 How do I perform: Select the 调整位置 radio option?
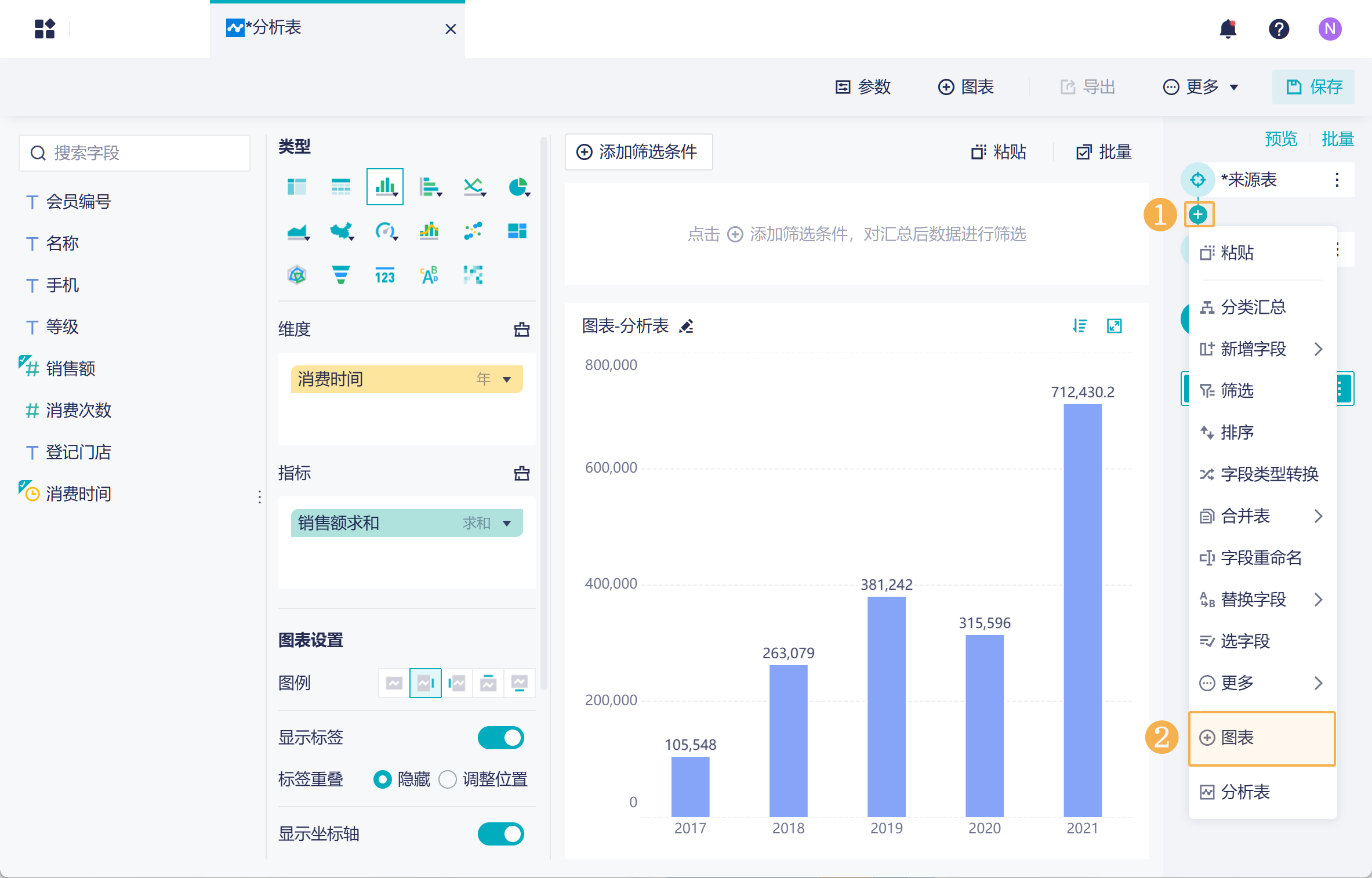coord(448,779)
